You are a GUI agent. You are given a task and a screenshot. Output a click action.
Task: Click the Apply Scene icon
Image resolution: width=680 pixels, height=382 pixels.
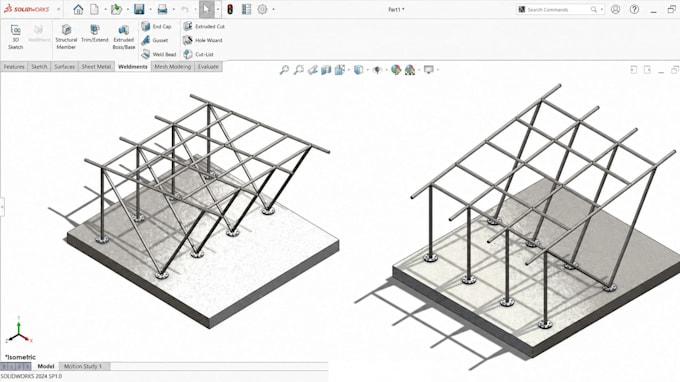click(410, 69)
